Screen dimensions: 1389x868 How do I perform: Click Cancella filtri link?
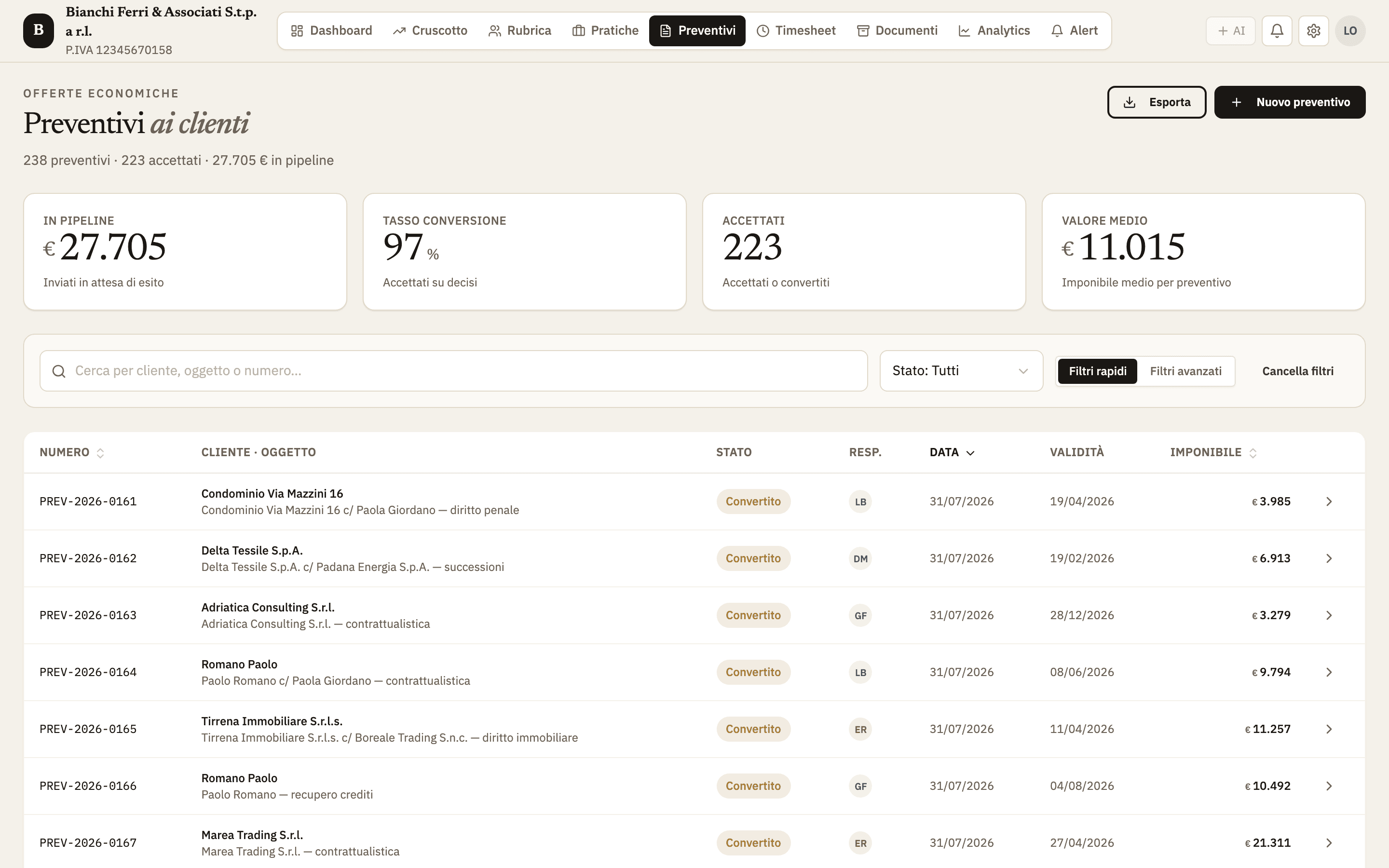point(1298,371)
